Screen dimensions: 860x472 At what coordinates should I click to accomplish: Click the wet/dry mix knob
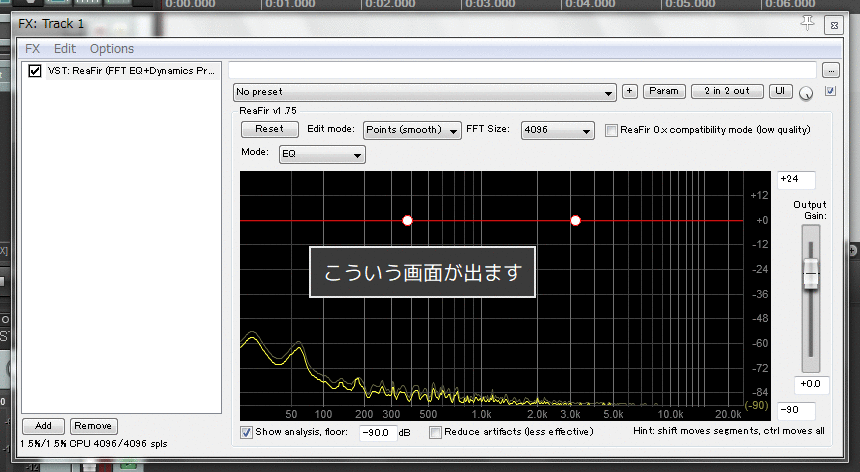point(806,93)
